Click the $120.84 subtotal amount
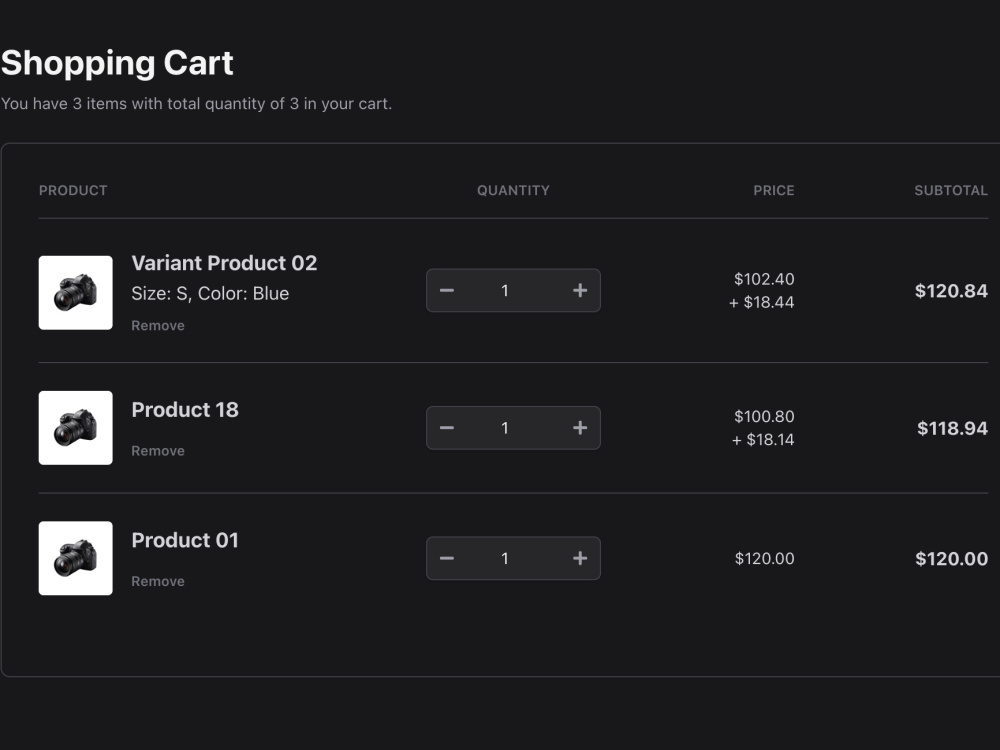Image resolution: width=1000 pixels, height=750 pixels. pos(952,291)
